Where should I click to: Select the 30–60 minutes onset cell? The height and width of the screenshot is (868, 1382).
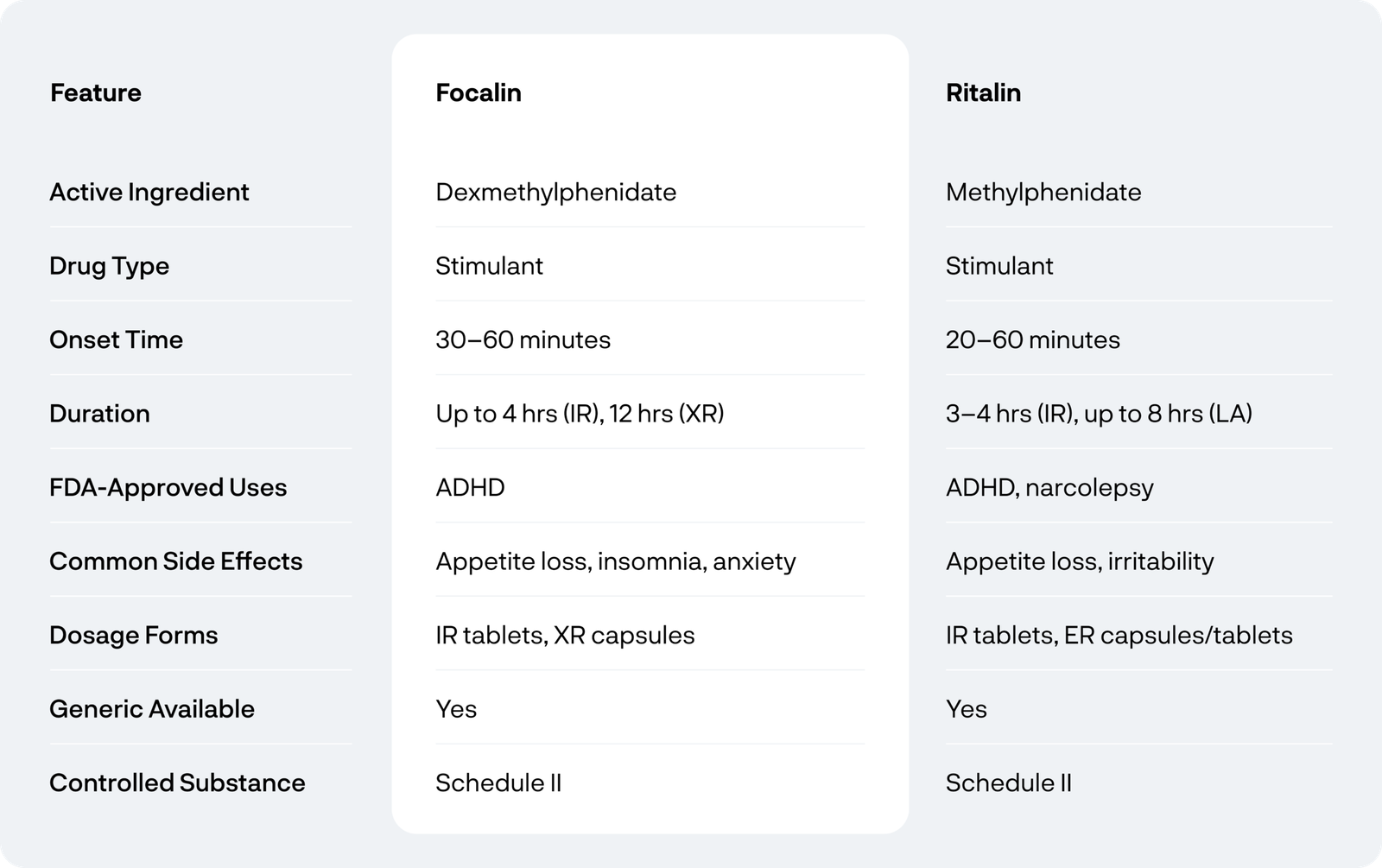(x=523, y=339)
